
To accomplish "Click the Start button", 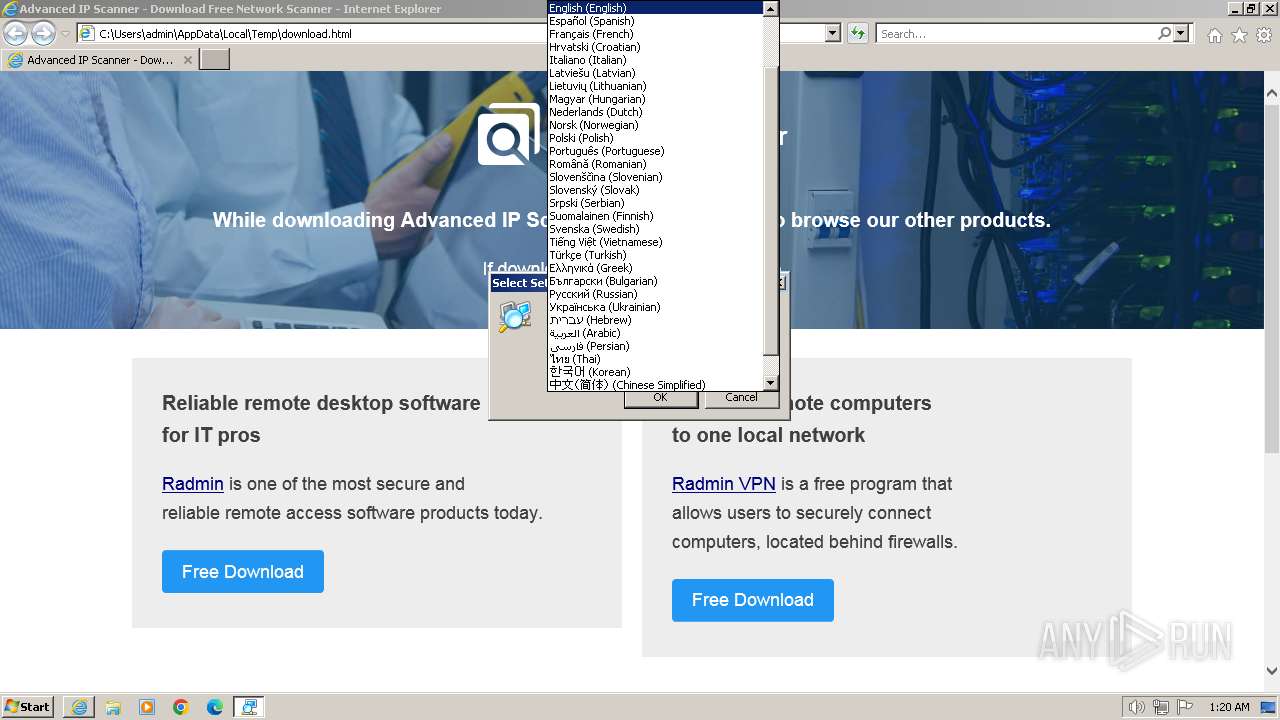I will (28, 707).
